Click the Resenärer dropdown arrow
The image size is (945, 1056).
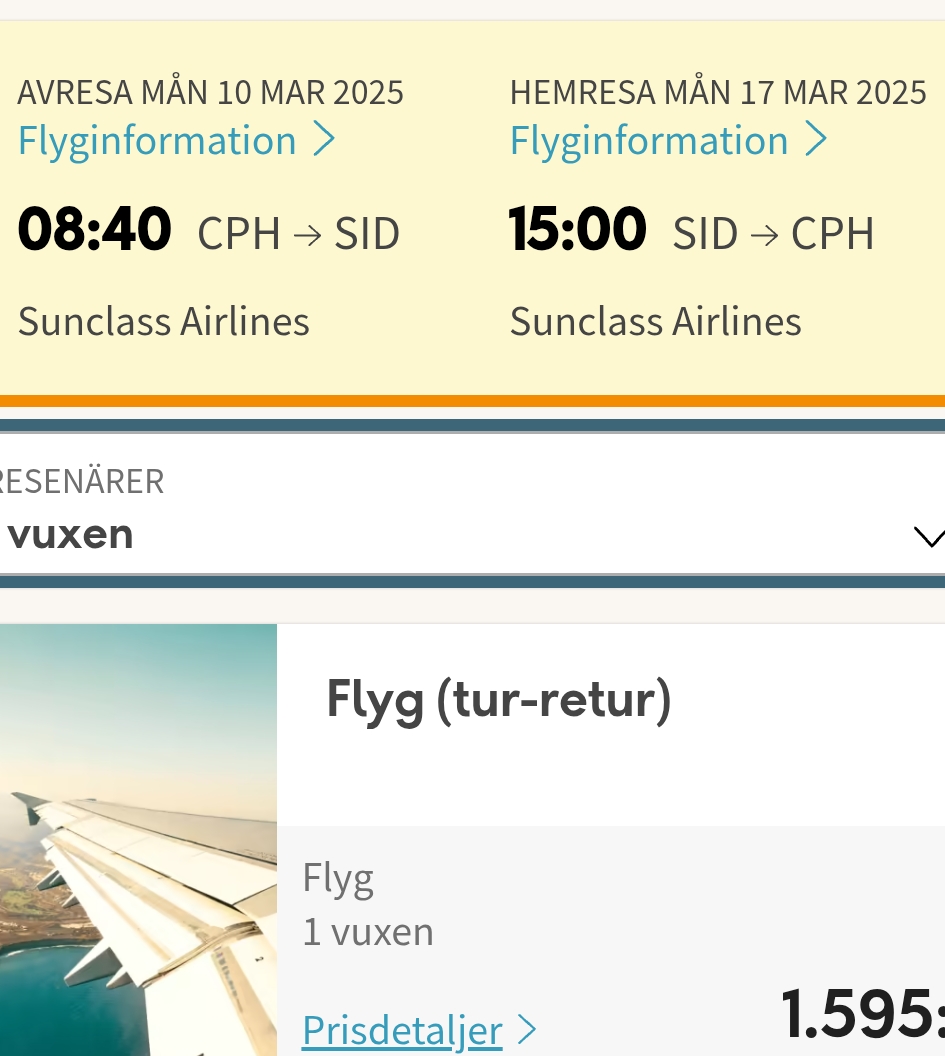click(930, 537)
